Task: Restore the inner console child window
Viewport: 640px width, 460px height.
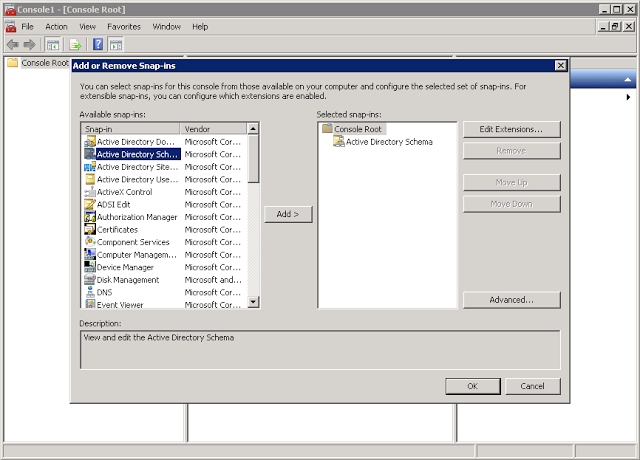Action: 615,27
